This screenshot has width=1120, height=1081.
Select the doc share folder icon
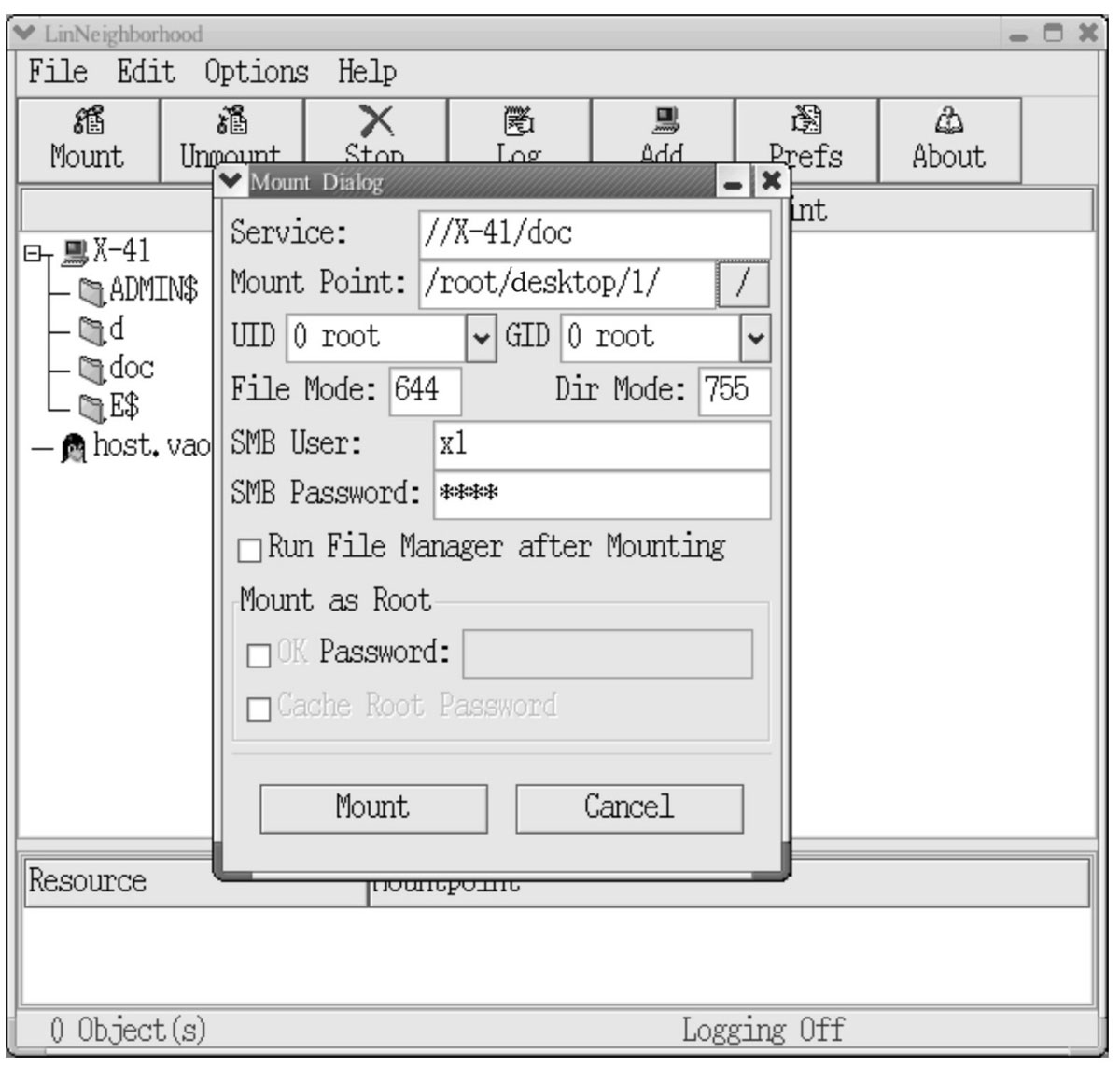[91, 370]
